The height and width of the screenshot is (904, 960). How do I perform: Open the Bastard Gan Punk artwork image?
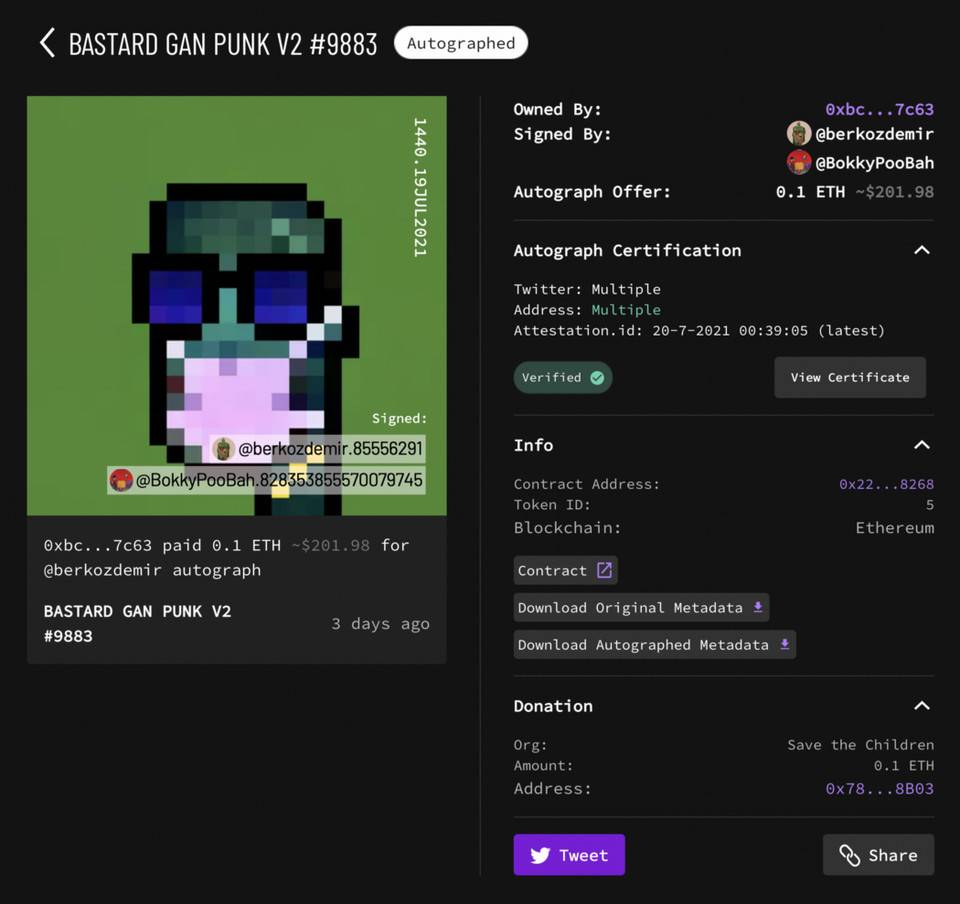coord(237,305)
